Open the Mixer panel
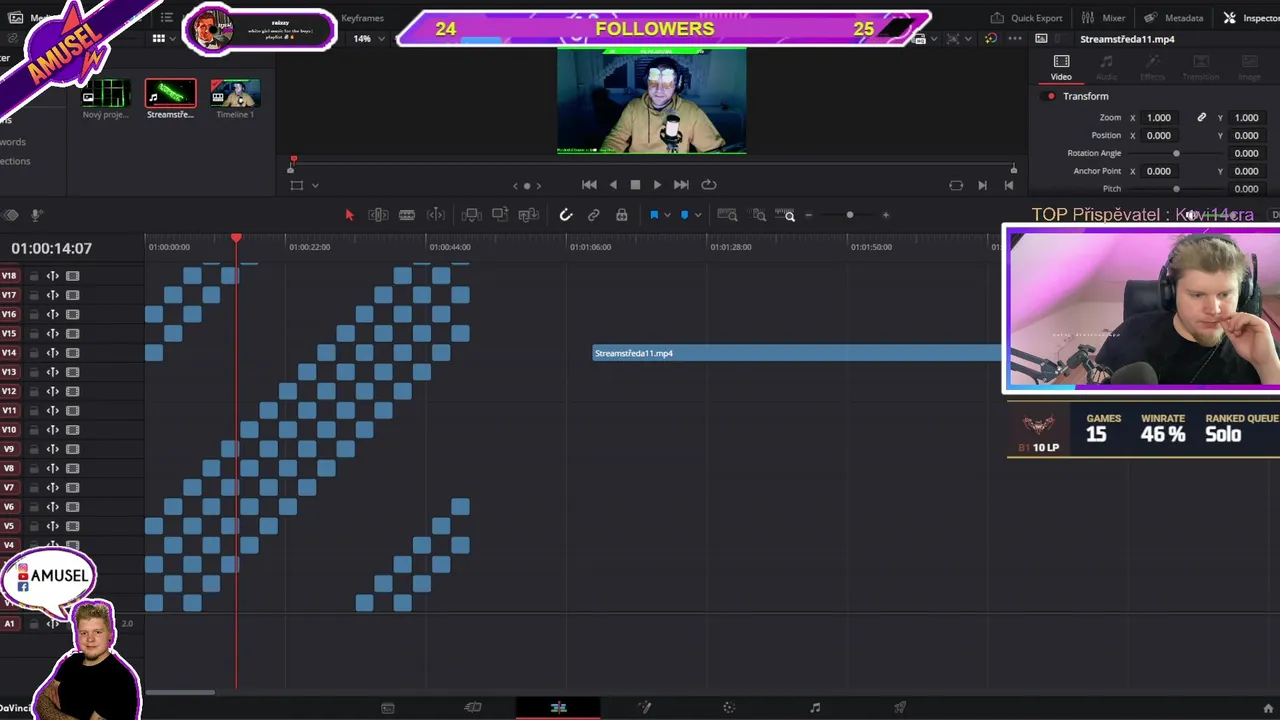The height and width of the screenshot is (720, 1280). (1103, 18)
